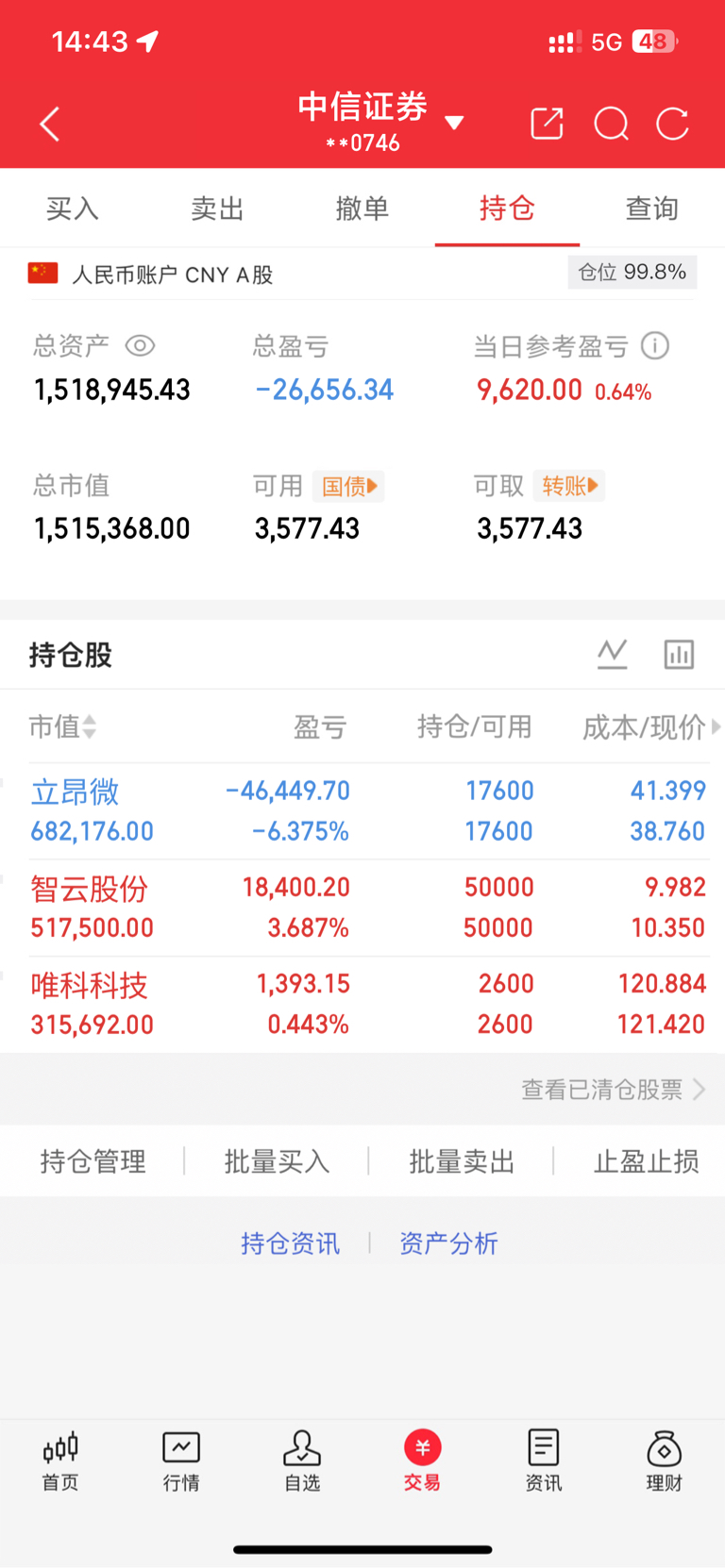The image size is (725, 1568).
Task: Open 止盈止损 settings
Action: point(647,1161)
